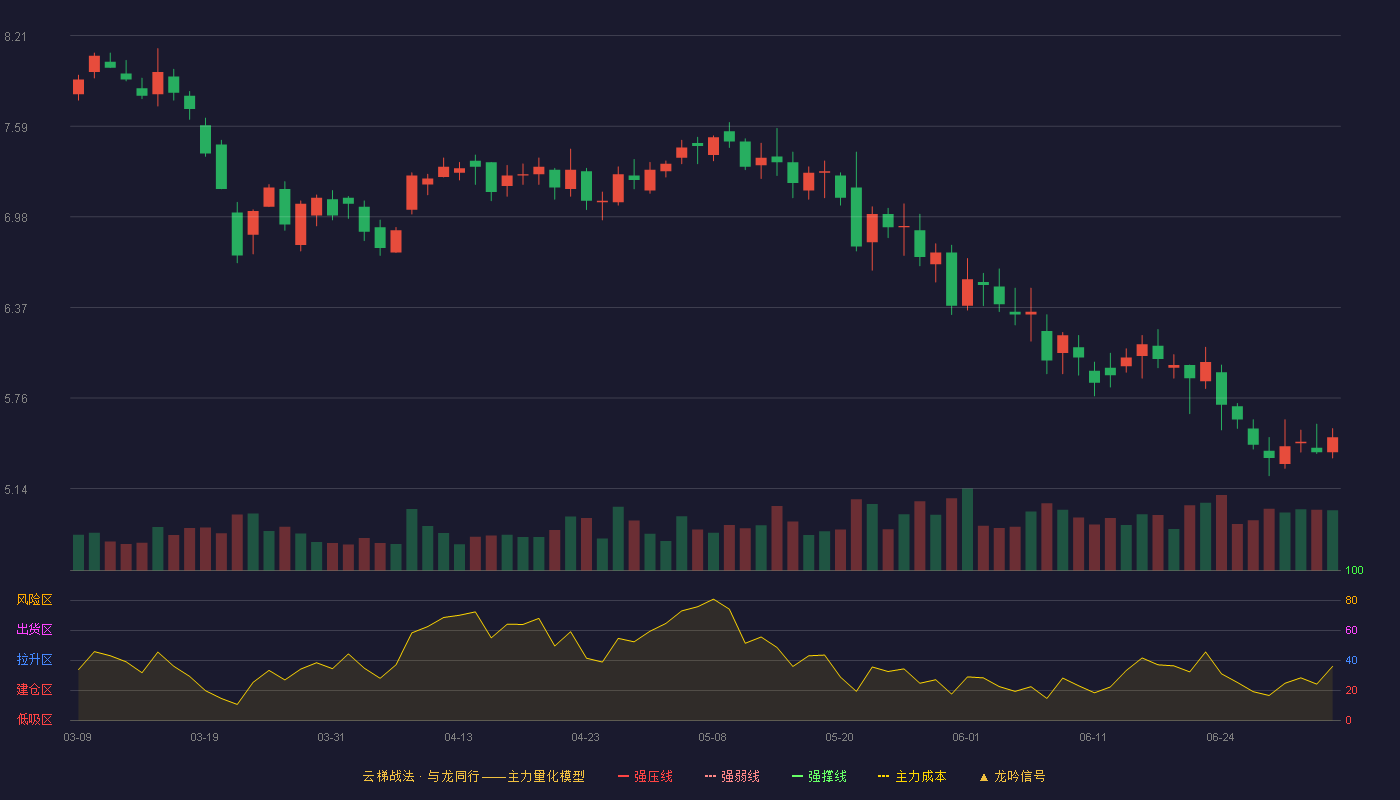Toggle the 强撑线 legend entry
The image size is (1400, 800).
coord(819,776)
